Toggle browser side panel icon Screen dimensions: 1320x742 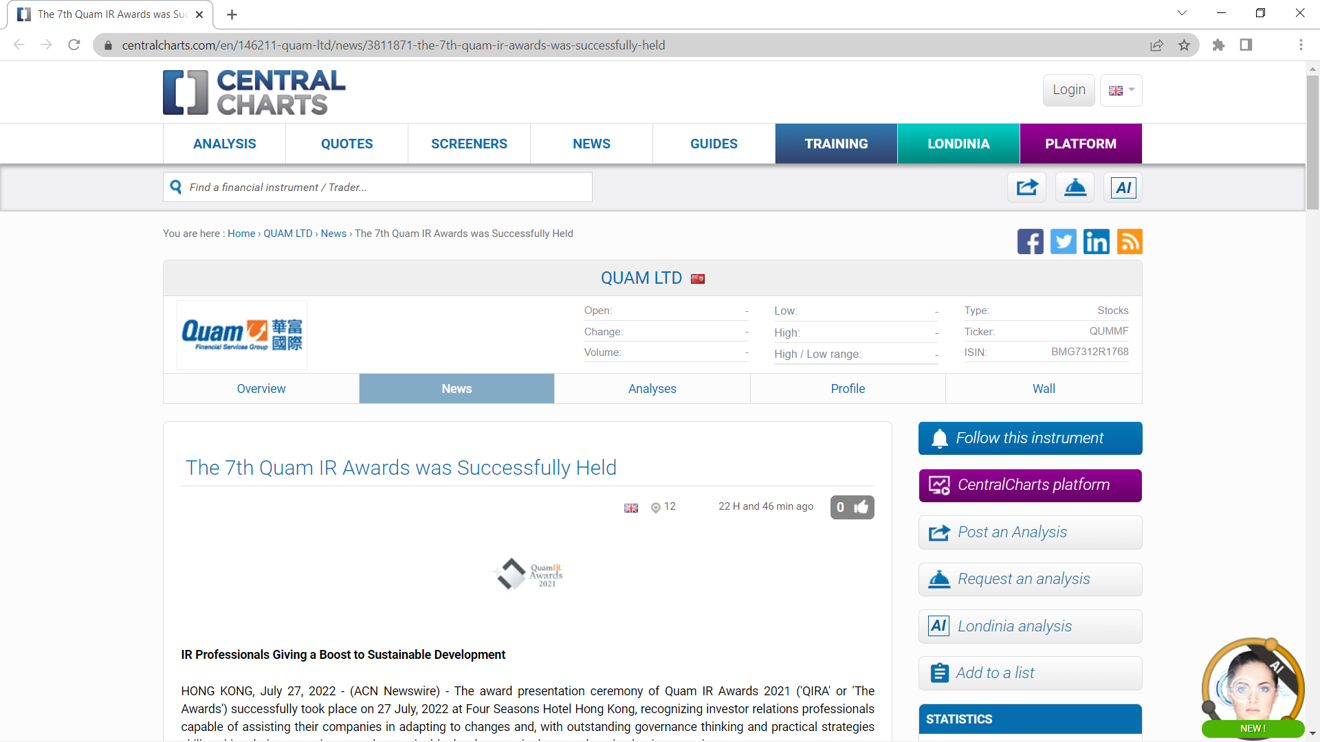(1246, 45)
